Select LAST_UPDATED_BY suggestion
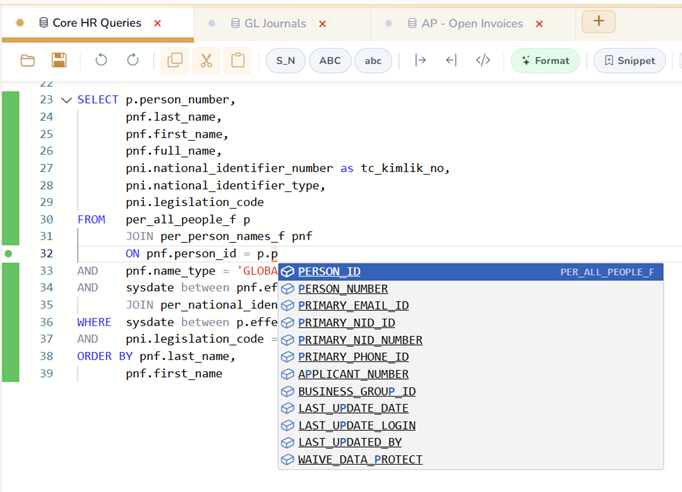Image resolution: width=682 pixels, height=492 pixels. tap(471, 442)
